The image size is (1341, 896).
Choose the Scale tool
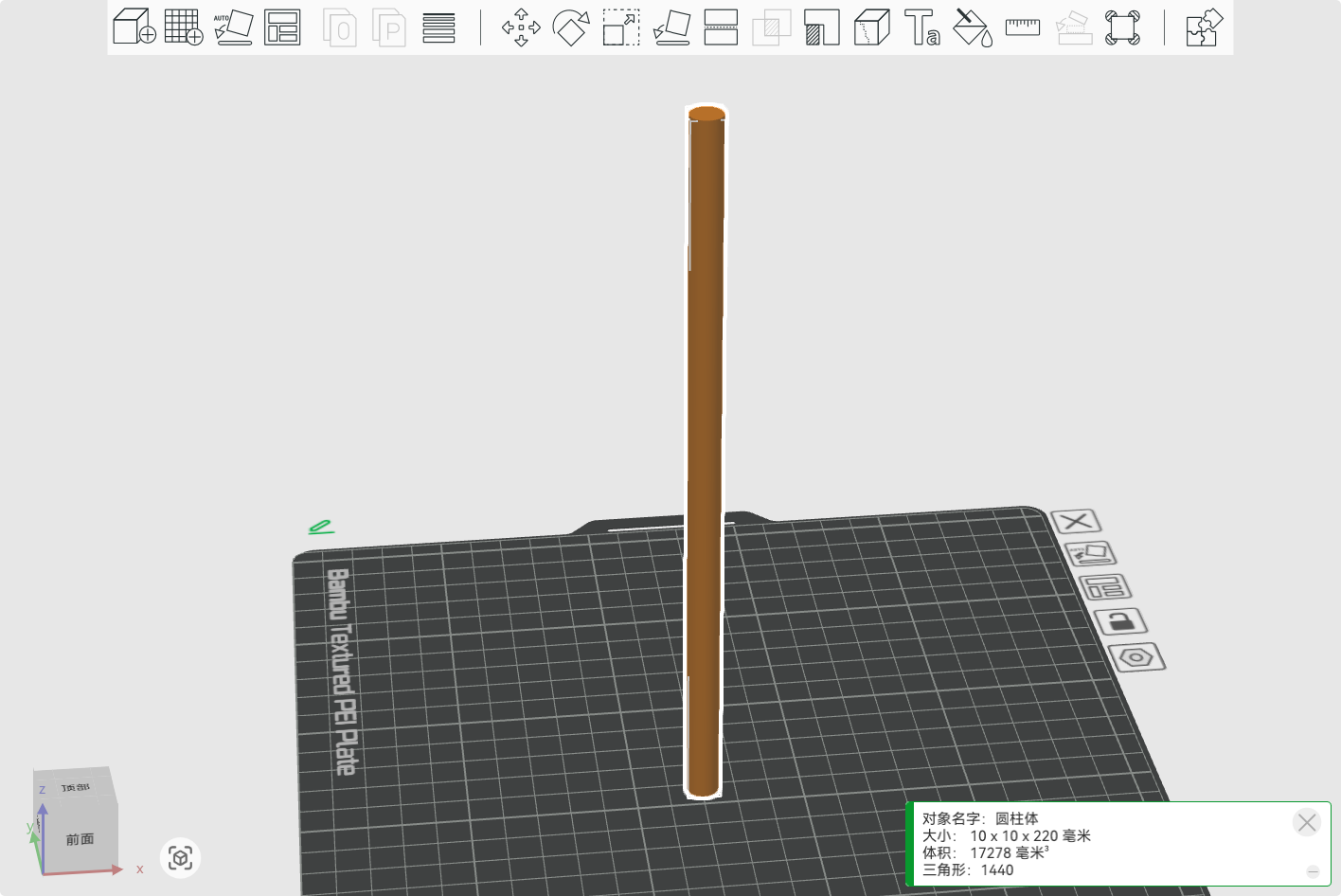(x=621, y=27)
